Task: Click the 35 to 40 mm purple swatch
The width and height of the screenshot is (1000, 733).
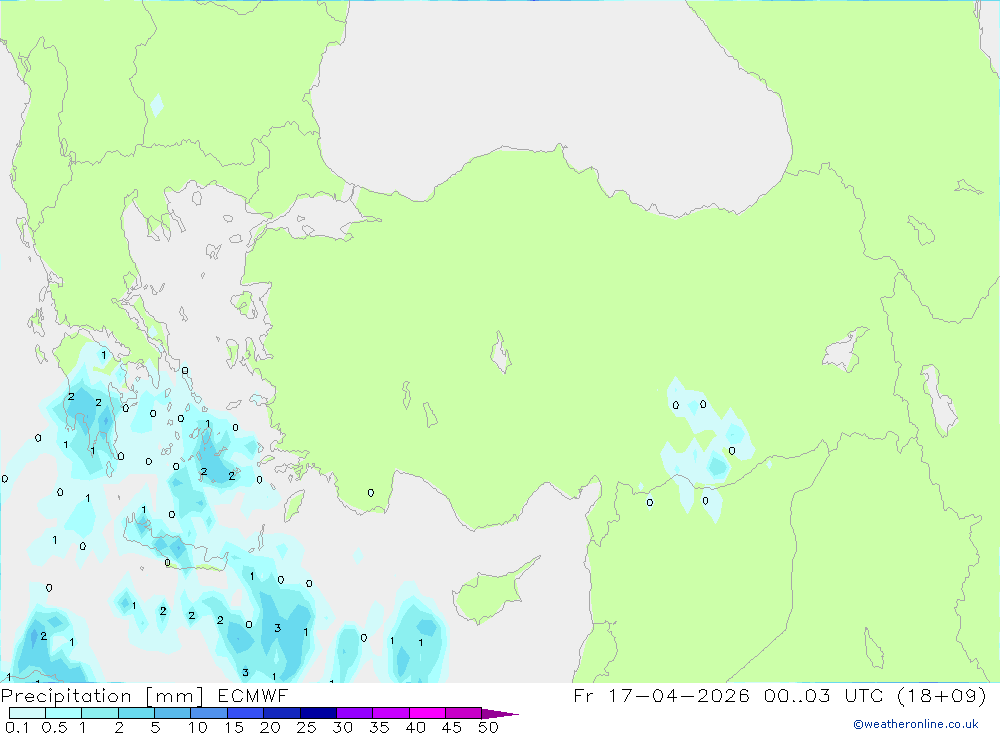Action: (x=391, y=713)
